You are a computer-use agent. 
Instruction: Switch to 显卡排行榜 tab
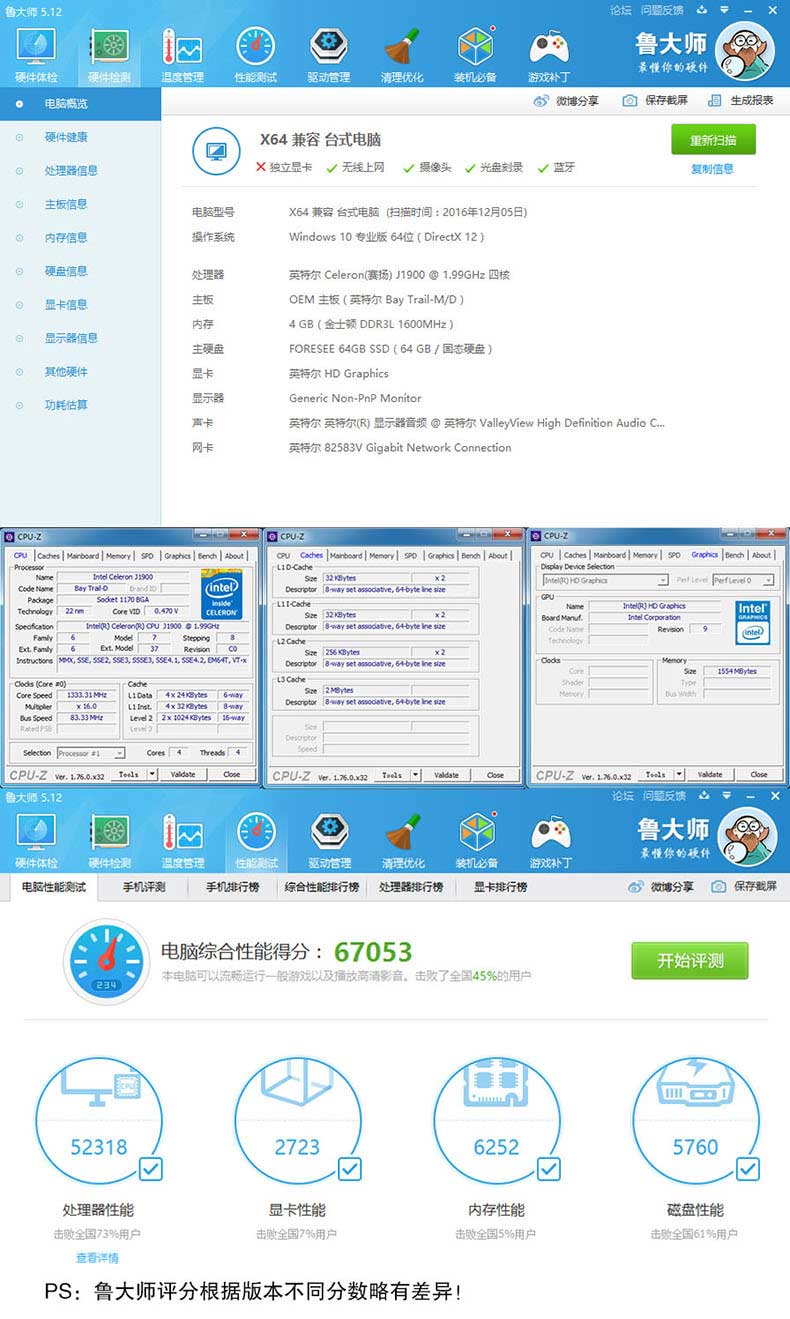(x=500, y=887)
